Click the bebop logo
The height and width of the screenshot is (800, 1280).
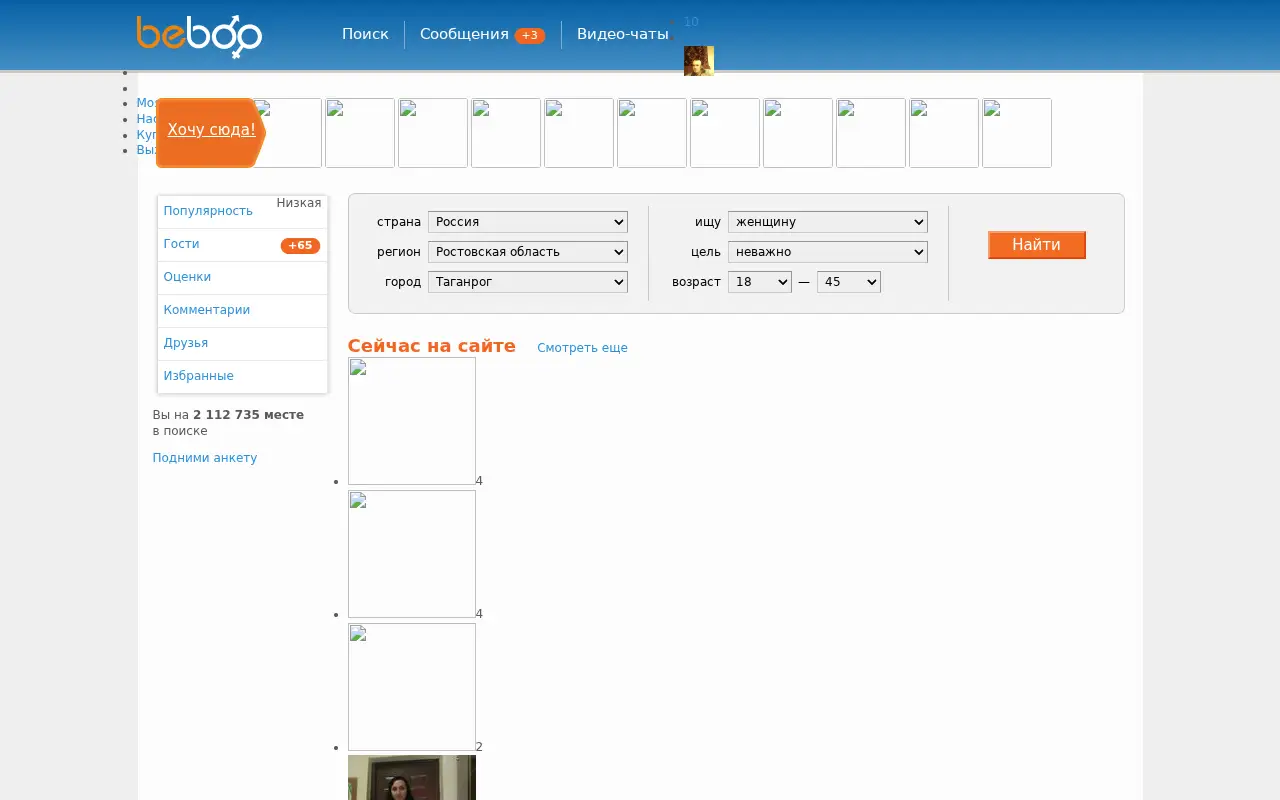(199, 36)
